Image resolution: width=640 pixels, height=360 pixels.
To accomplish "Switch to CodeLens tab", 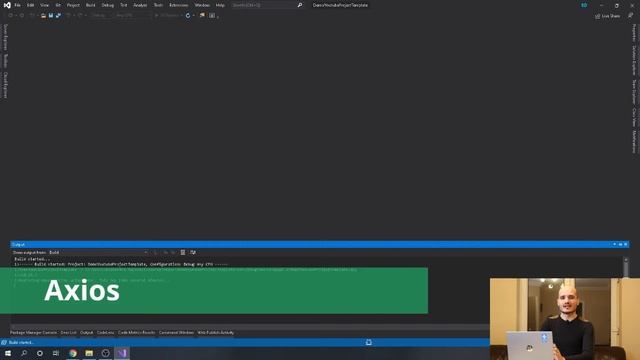I will click(x=106, y=333).
